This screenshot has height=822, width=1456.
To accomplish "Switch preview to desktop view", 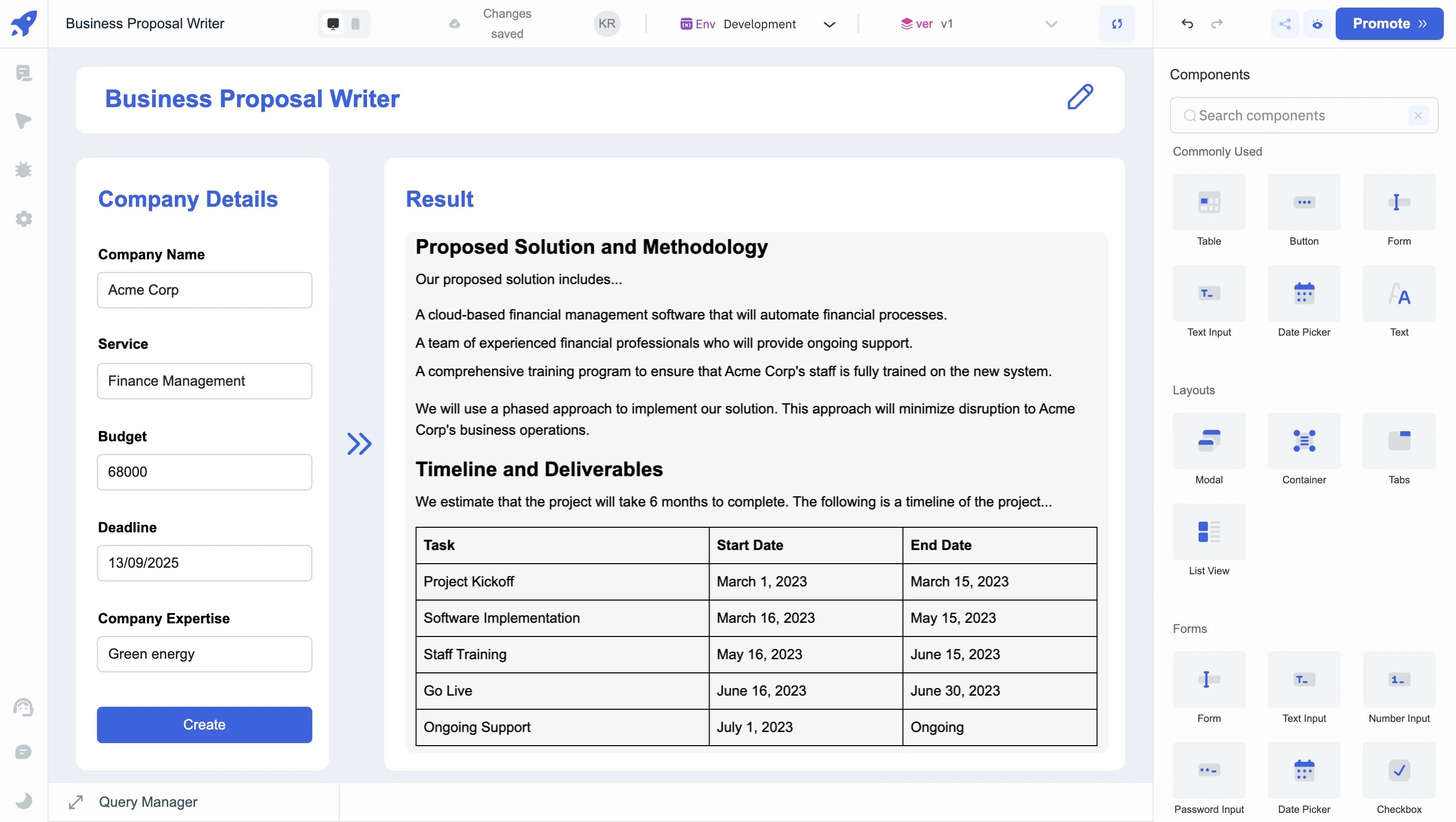I will pyautogui.click(x=333, y=24).
